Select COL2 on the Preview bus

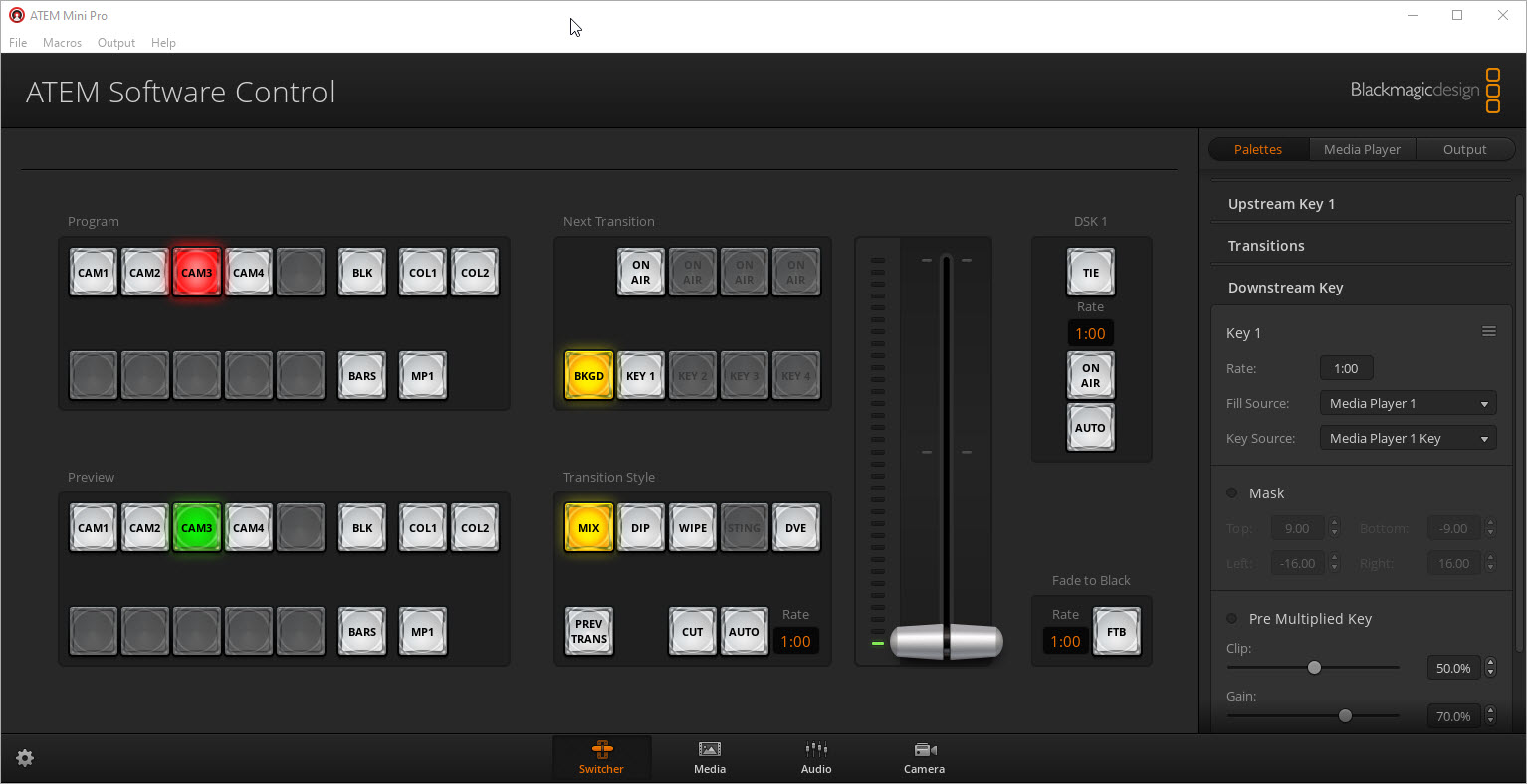(x=475, y=528)
